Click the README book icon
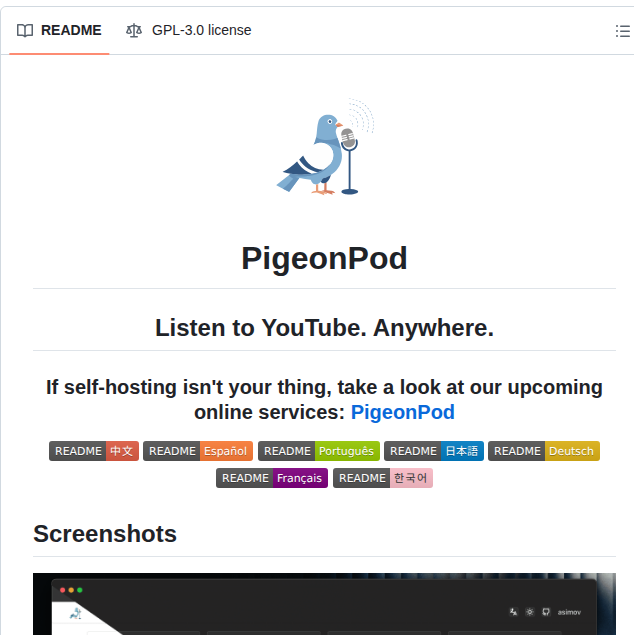The height and width of the screenshot is (635, 634). pyautogui.click(x=25, y=30)
